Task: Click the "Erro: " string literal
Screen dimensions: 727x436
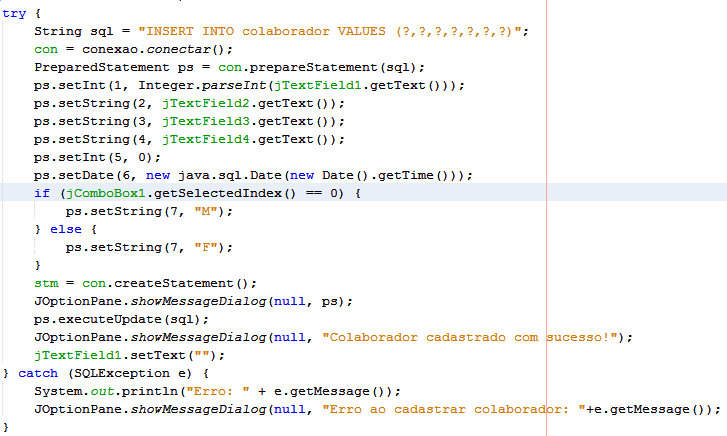Action: coord(218,391)
